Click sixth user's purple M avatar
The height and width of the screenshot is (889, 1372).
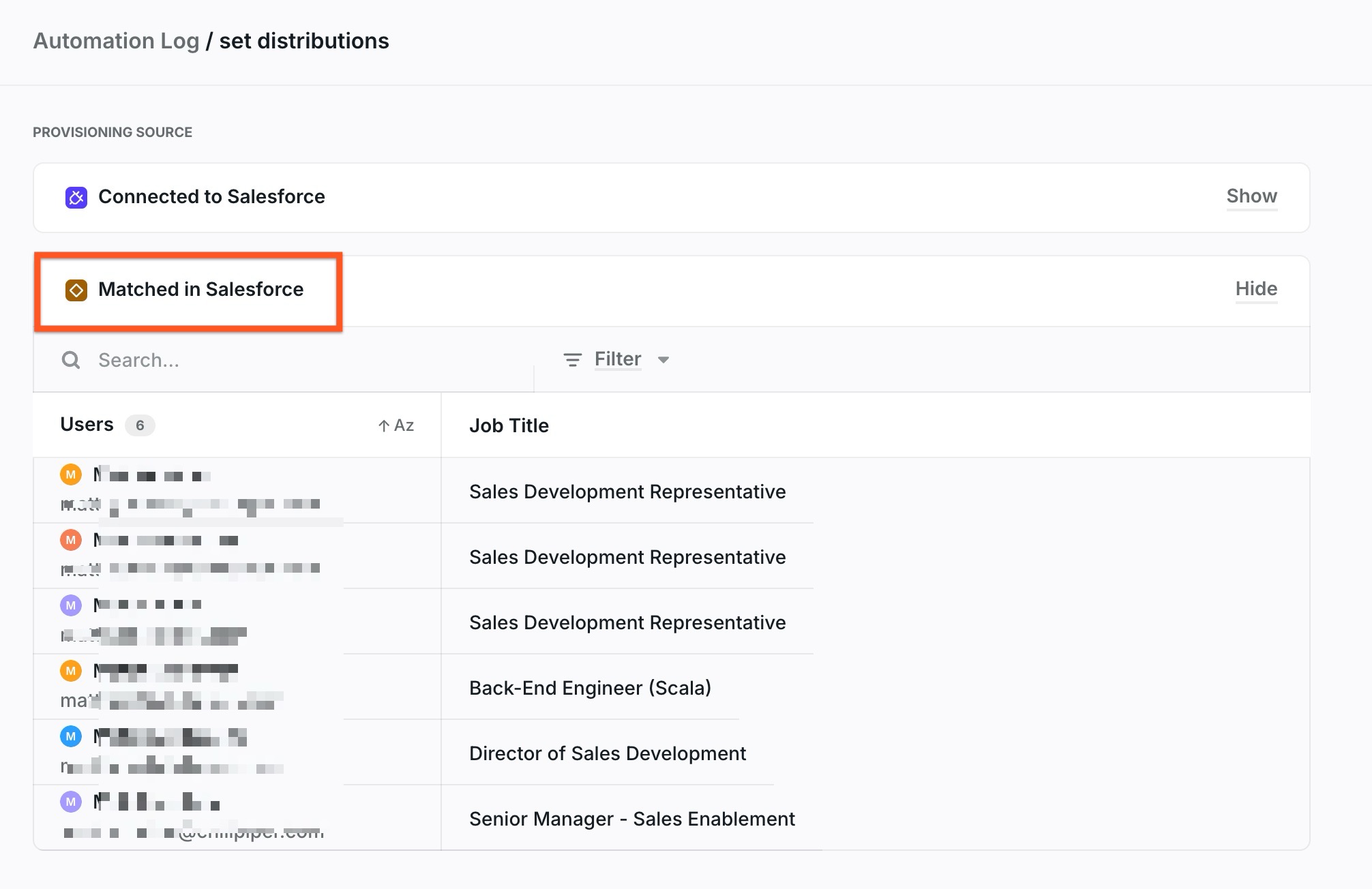pos(71,802)
